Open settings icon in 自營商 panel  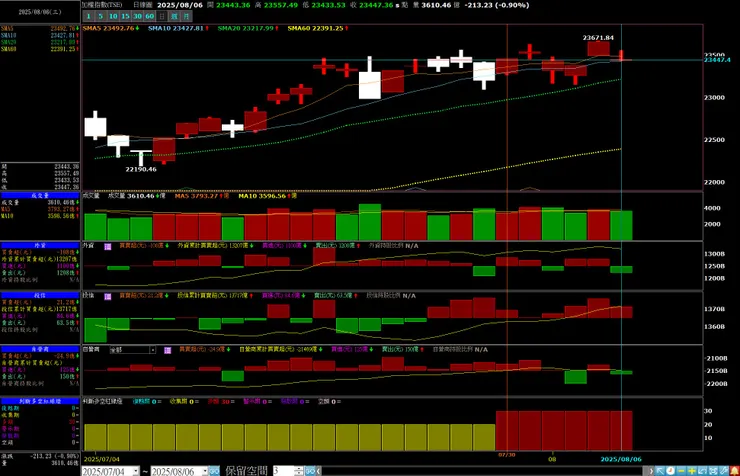click(x=168, y=351)
